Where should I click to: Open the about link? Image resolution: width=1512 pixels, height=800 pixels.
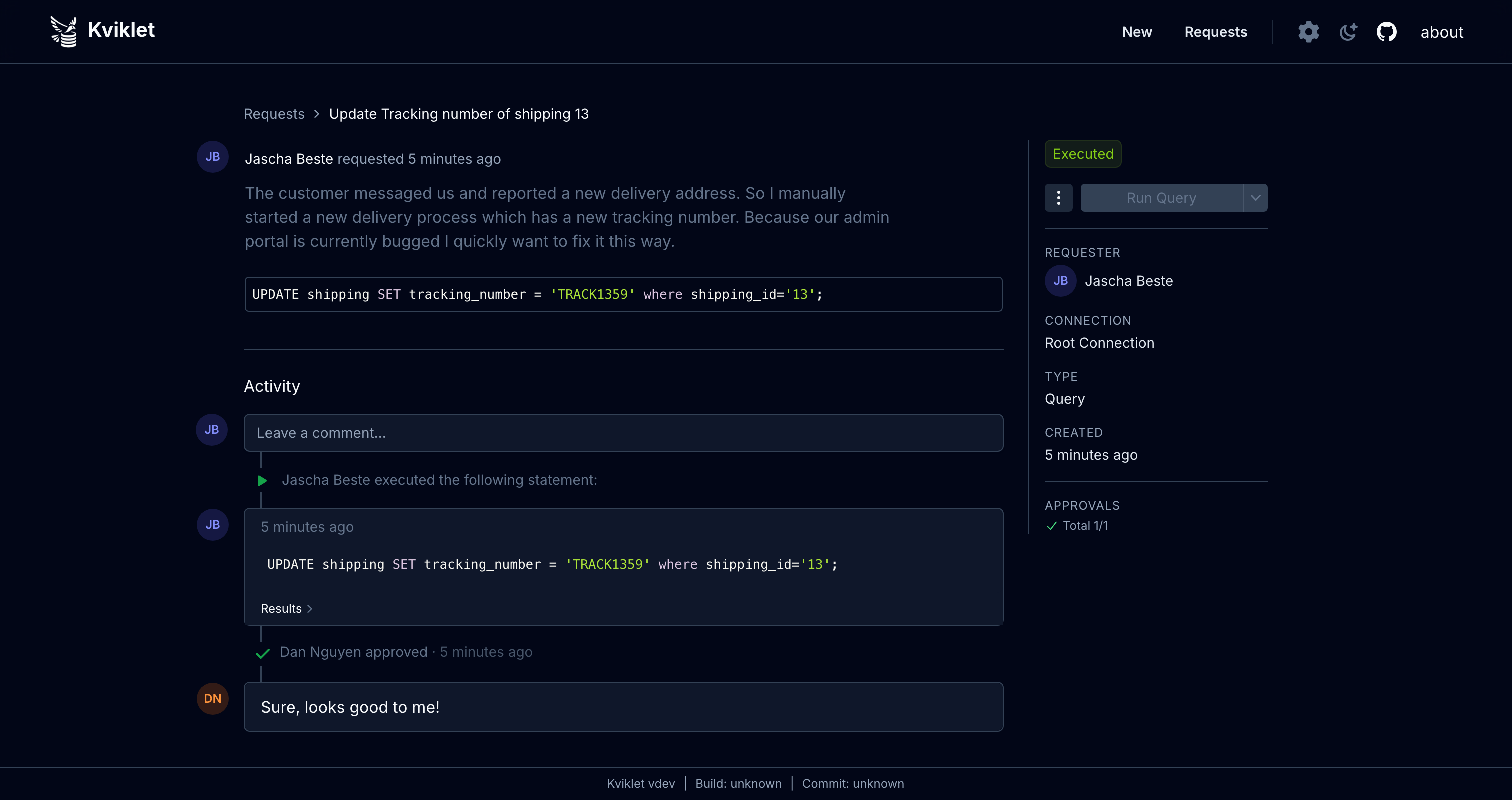[1441, 32]
